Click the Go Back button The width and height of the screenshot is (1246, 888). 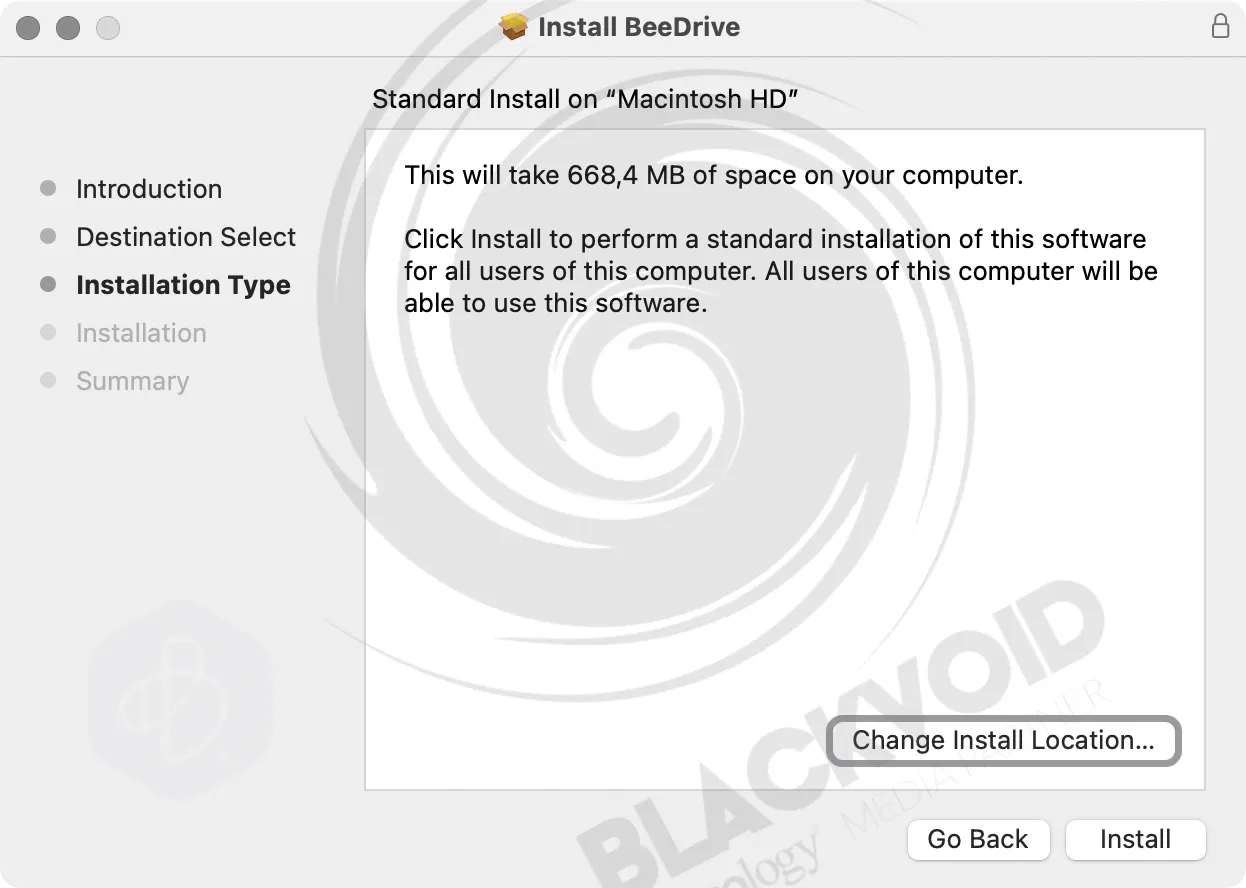click(x=978, y=839)
